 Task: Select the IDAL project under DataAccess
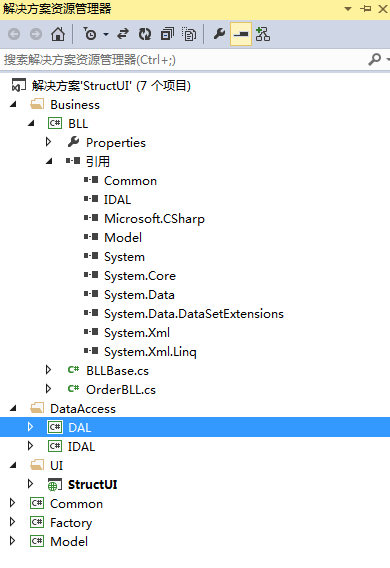coord(81,447)
